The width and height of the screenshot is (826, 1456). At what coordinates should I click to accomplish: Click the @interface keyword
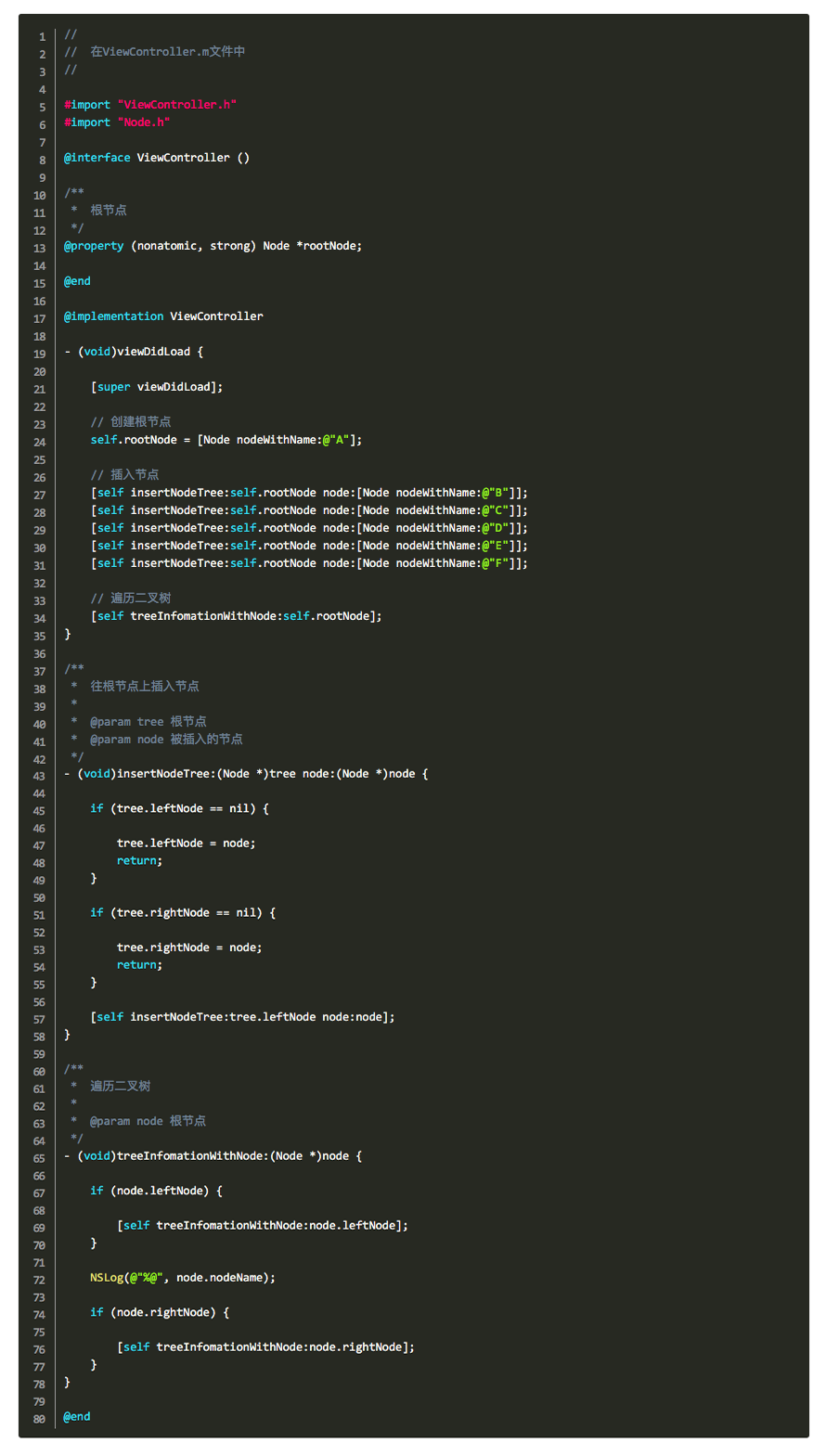click(x=97, y=158)
